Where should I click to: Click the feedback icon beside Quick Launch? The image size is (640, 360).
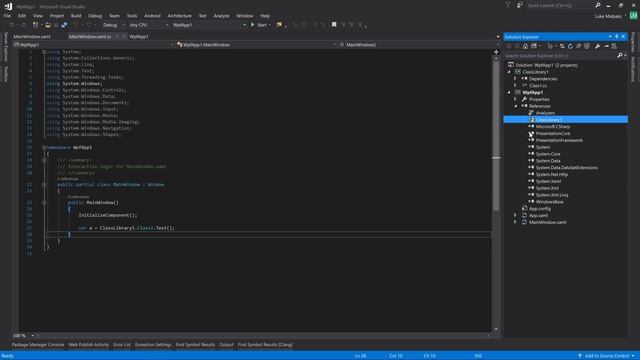(x=520, y=5)
